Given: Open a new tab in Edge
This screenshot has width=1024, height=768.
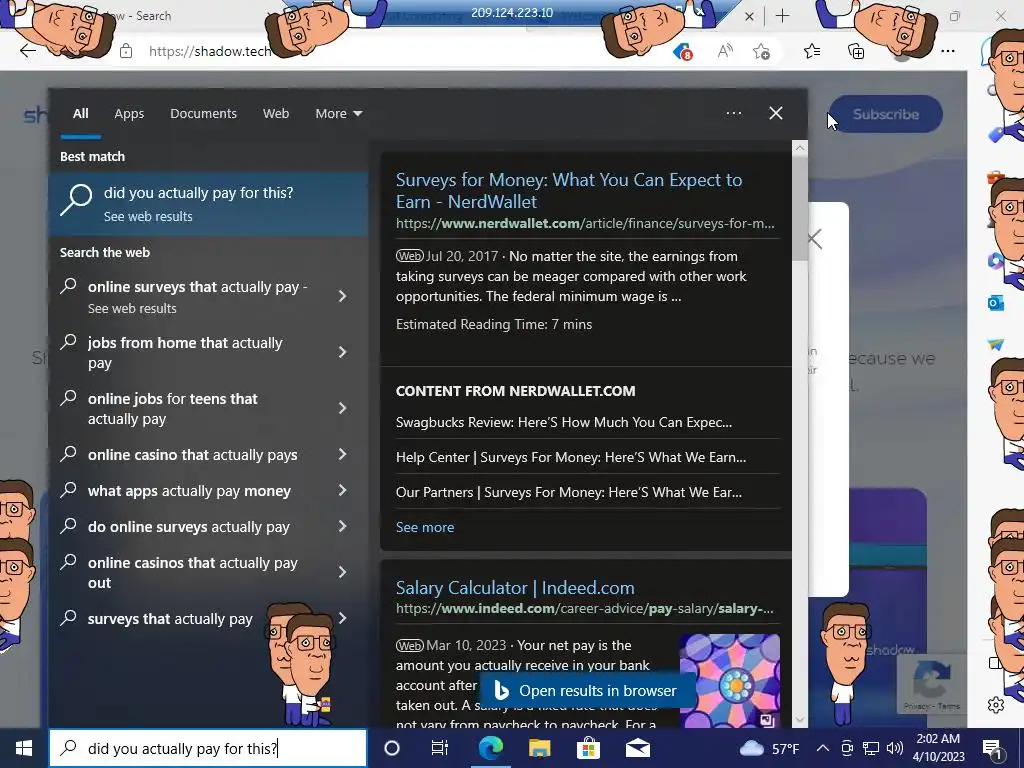Looking at the screenshot, I should click(782, 16).
